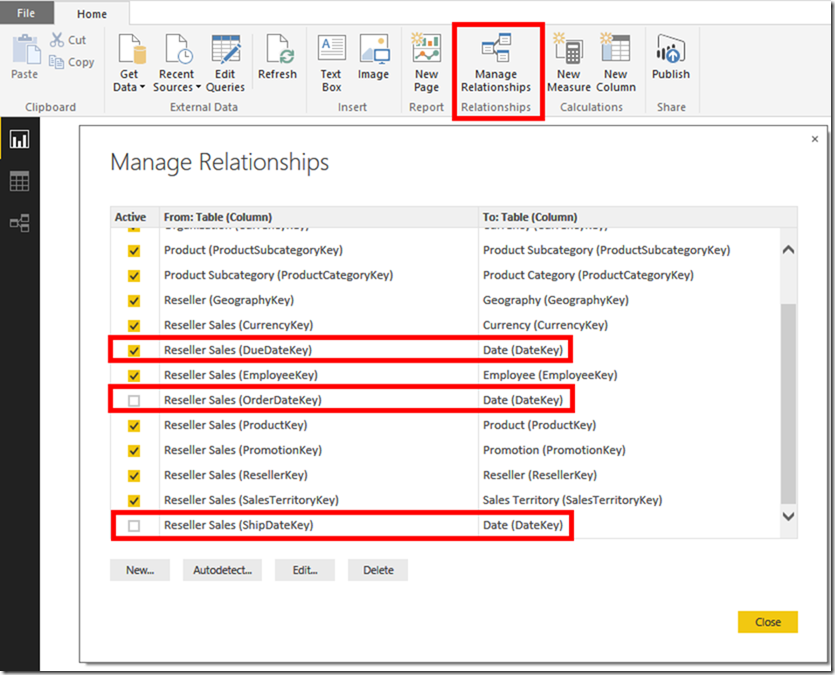Select Date (DateKey) in the ShipDateKey row
835x675 pixels.
tap(523, 525)
